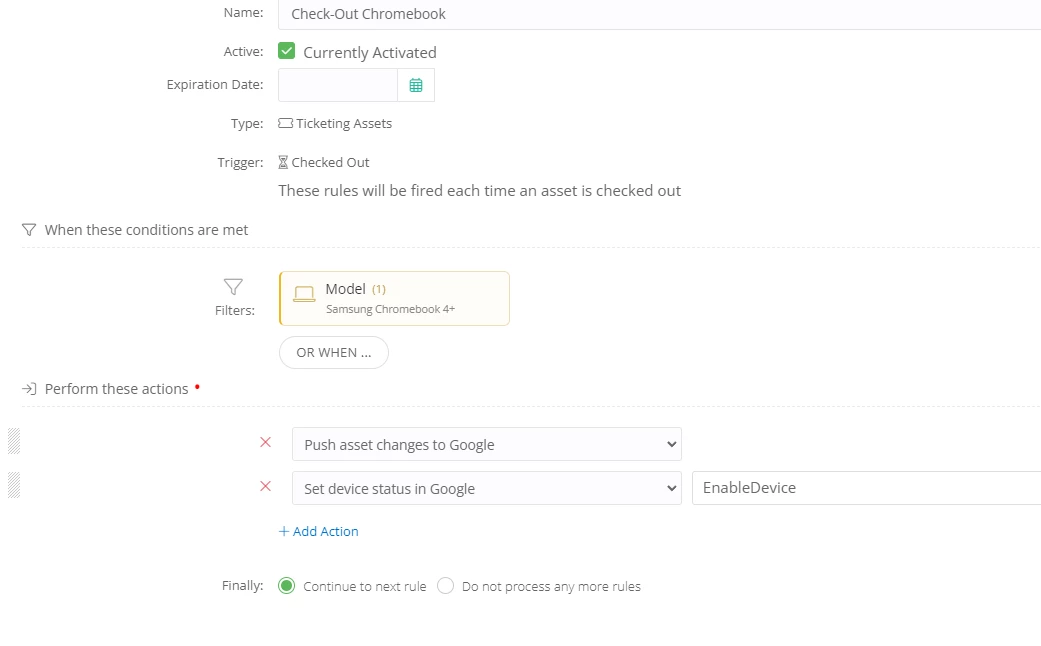Open the expiration date calendar picker
Viewport: 1041px width, 646px height.
416,85
